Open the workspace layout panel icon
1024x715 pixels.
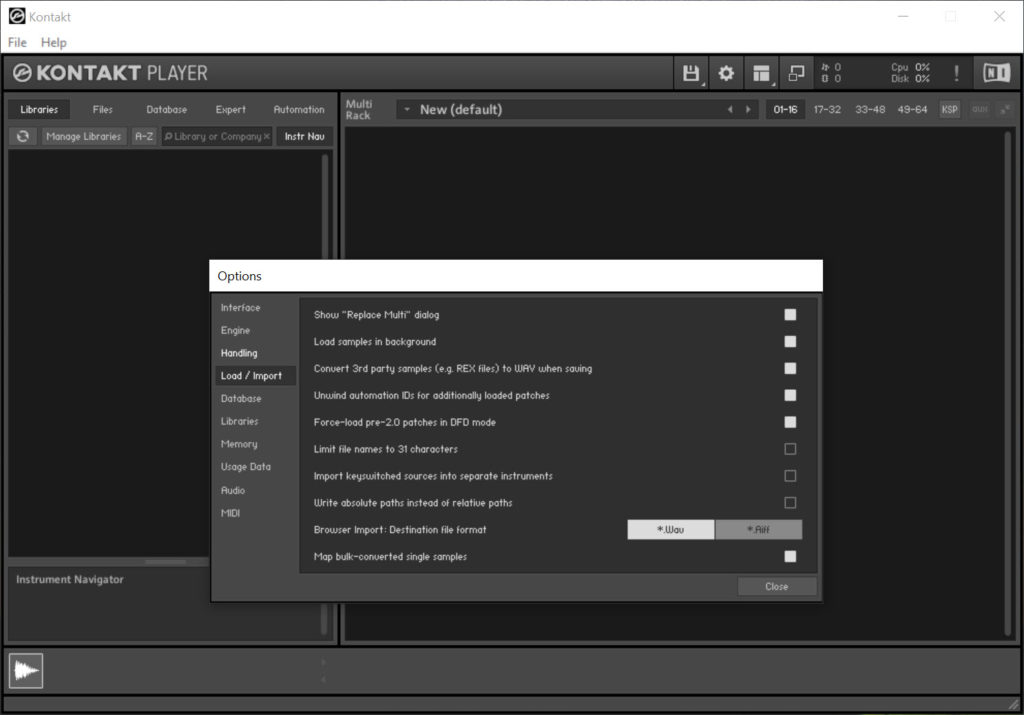[761, 73]
